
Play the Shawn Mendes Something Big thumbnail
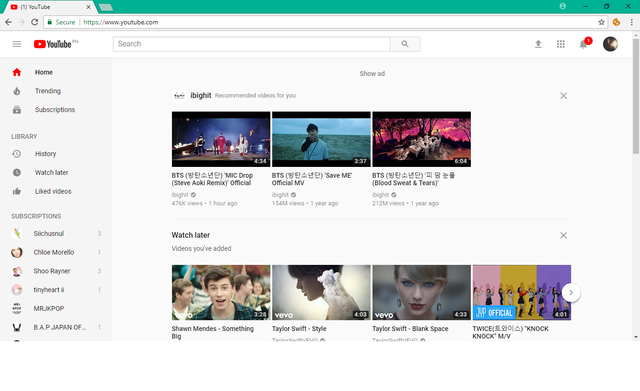[x=221, y=292]
